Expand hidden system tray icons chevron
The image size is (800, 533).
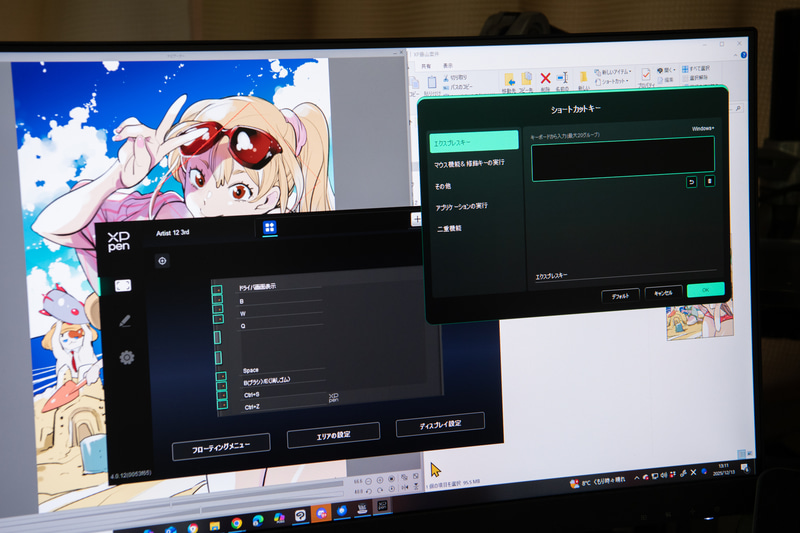tap(636, 478)
